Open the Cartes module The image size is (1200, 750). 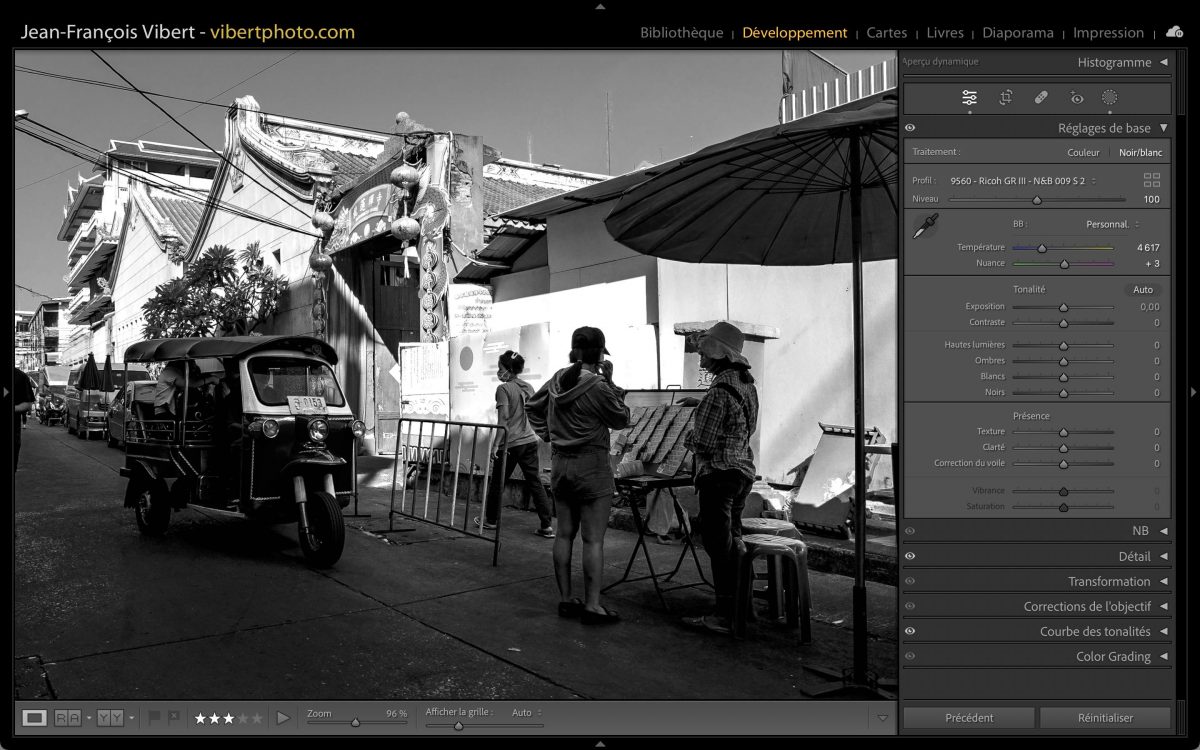click(886, 32)
